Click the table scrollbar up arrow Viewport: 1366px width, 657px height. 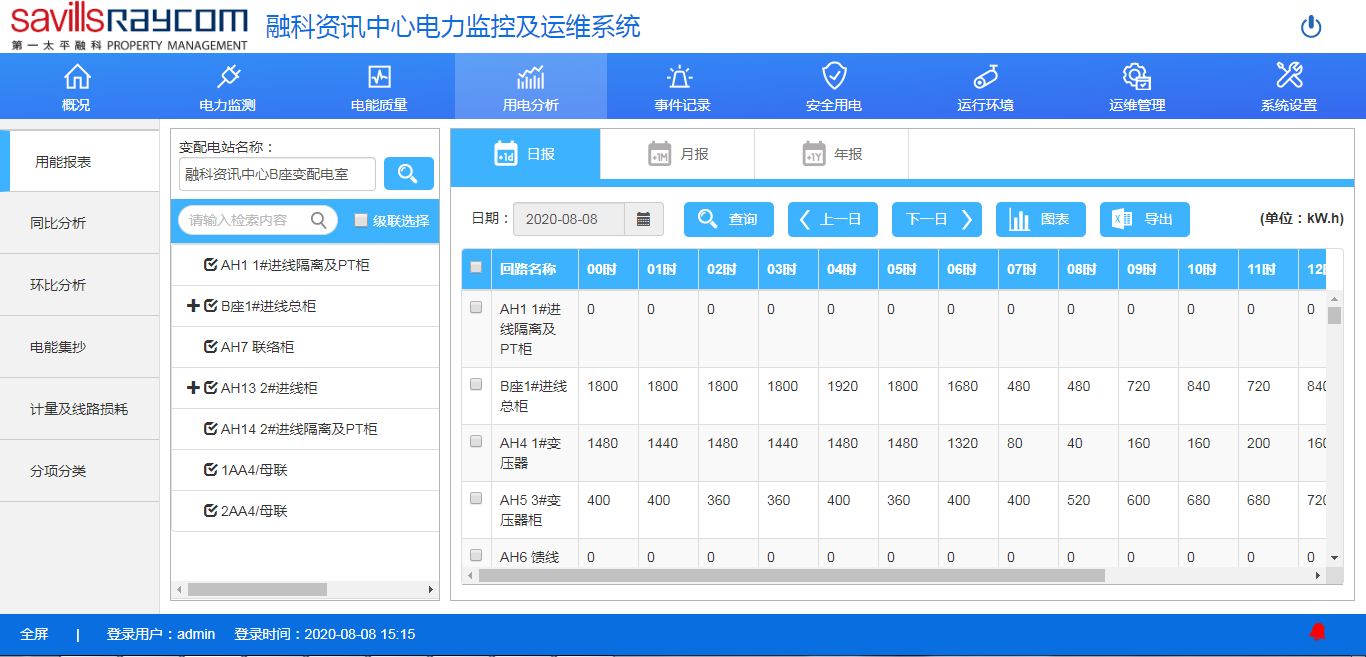click(1334, 299)
